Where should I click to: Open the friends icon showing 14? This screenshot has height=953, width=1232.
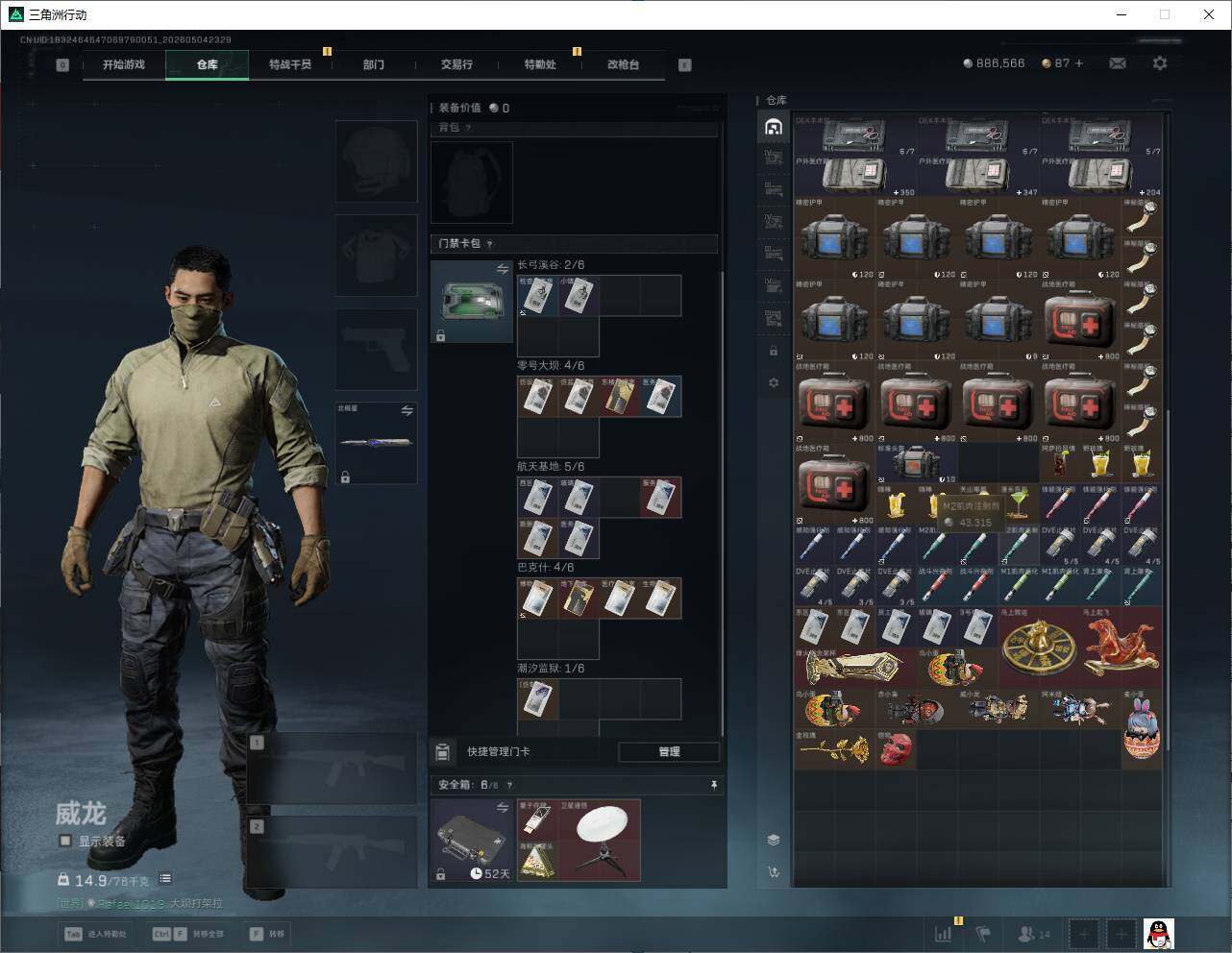tap(1034, 933)
